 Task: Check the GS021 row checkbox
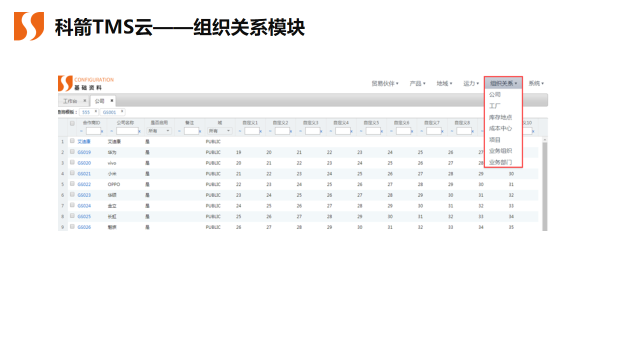pos(72,173)
